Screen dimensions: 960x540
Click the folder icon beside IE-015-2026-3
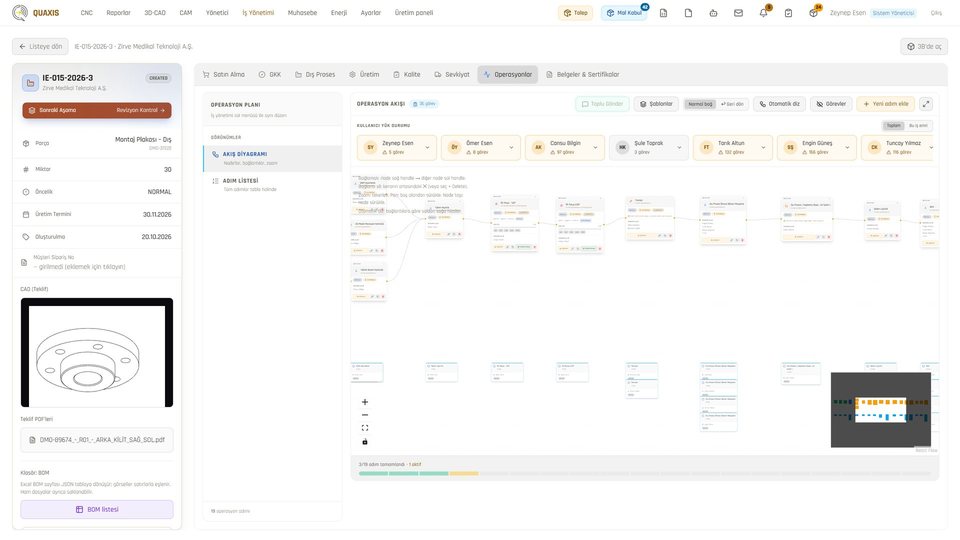point(30,83)
